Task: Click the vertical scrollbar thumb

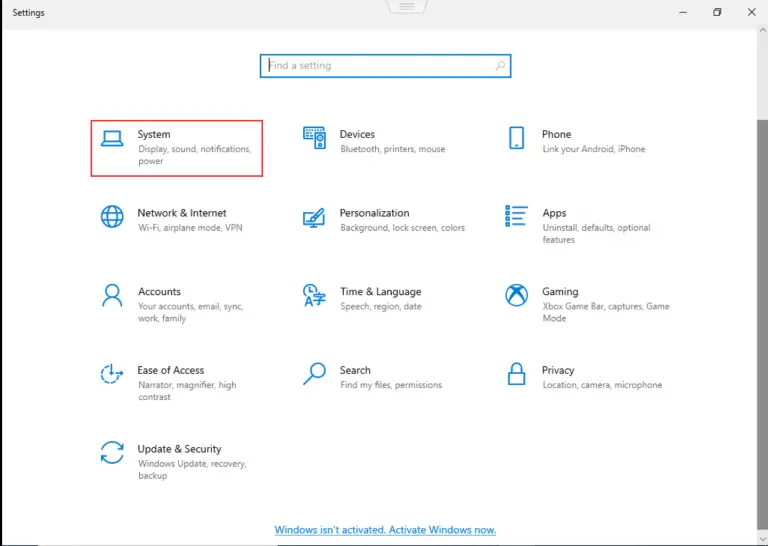Action: click(762, 327)
